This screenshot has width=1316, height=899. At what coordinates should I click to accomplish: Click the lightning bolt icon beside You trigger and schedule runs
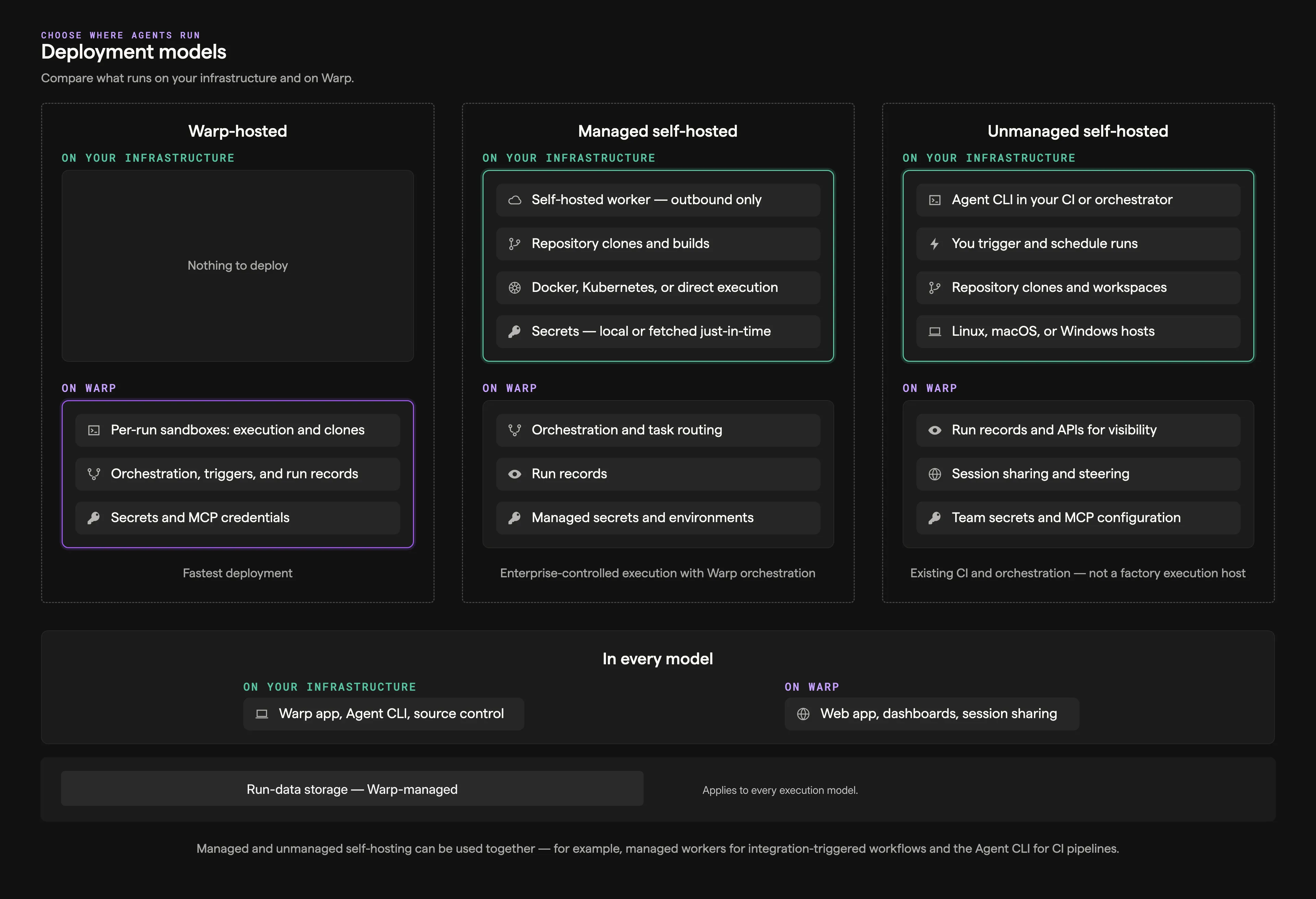(x=934, y=244)
